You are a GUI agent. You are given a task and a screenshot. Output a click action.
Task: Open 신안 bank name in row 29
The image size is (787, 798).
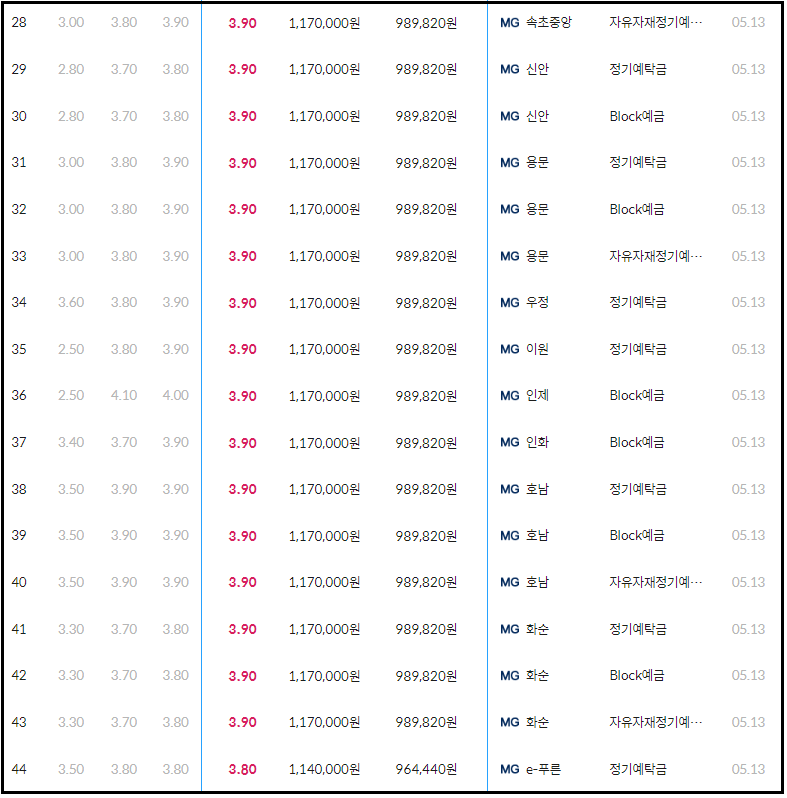click(x=538, y=69)
